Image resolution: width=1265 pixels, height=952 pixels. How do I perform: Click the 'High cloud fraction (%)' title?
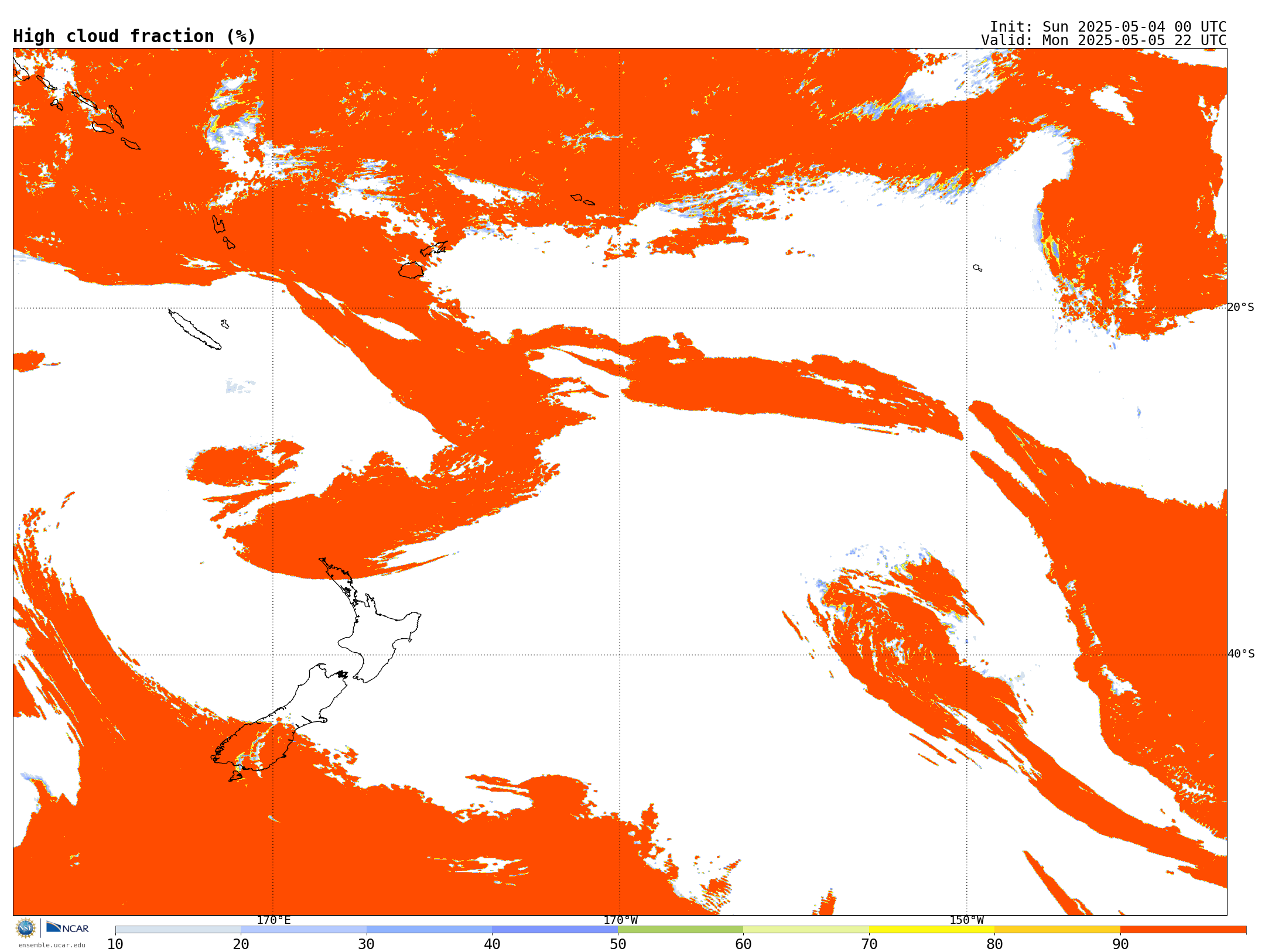135,36
